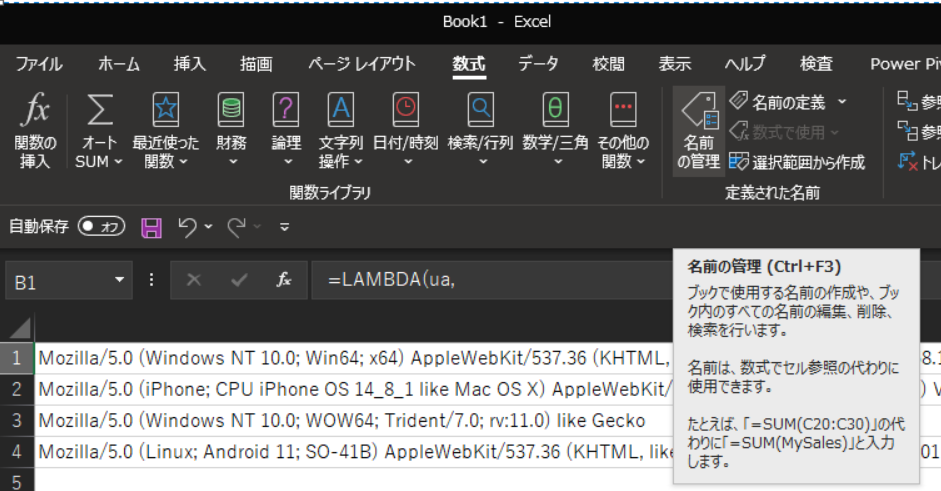Cancel formula entry with the X icon
Viewport: 941px width, 491px height.
tap(194, 280)
